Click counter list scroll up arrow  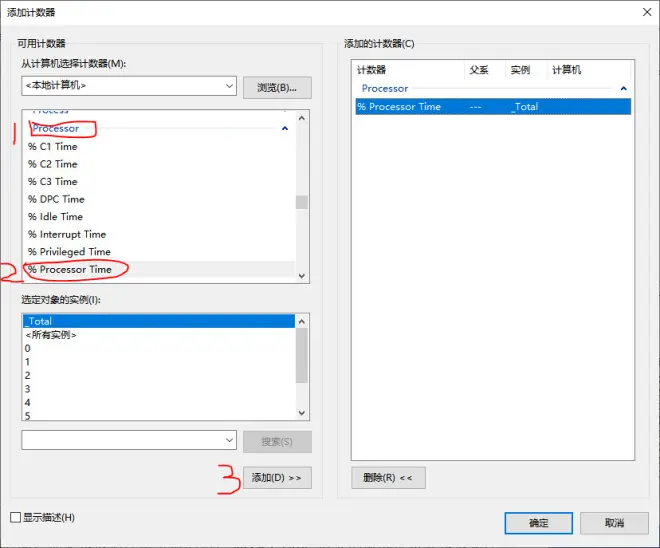coord(301,118)
